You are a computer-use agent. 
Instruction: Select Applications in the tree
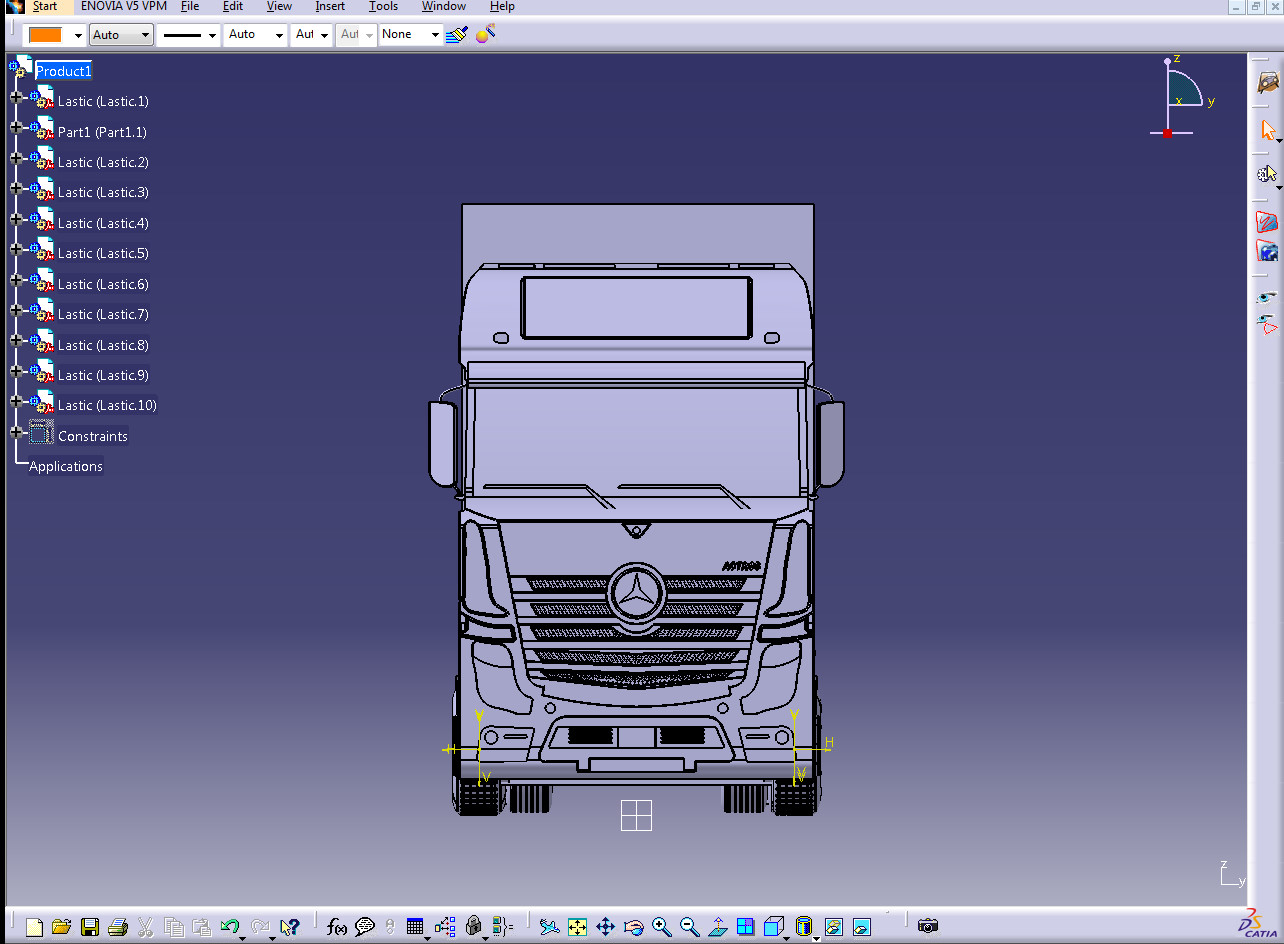pos(66,466)
